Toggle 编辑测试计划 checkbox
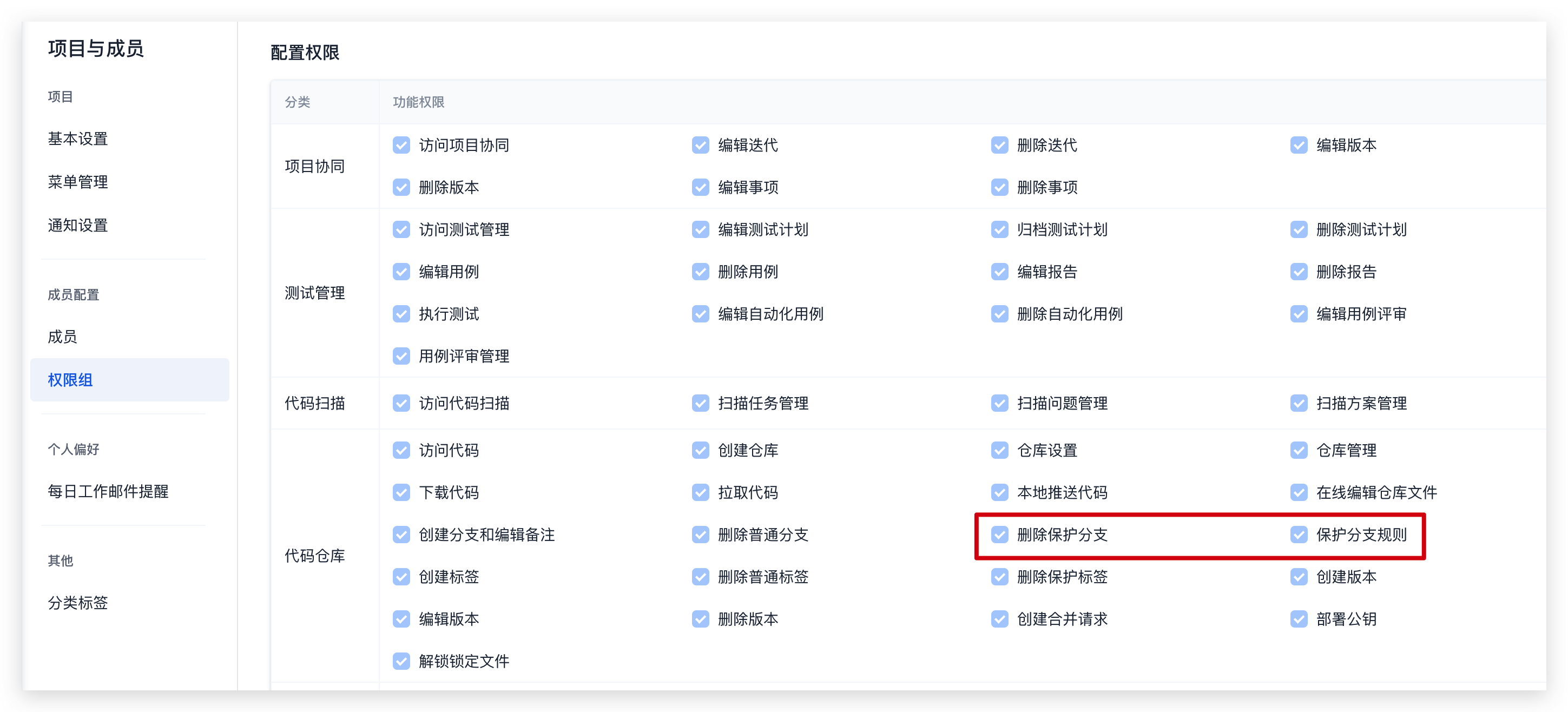This screenshot has width=1568, height=712. [701, 229]
